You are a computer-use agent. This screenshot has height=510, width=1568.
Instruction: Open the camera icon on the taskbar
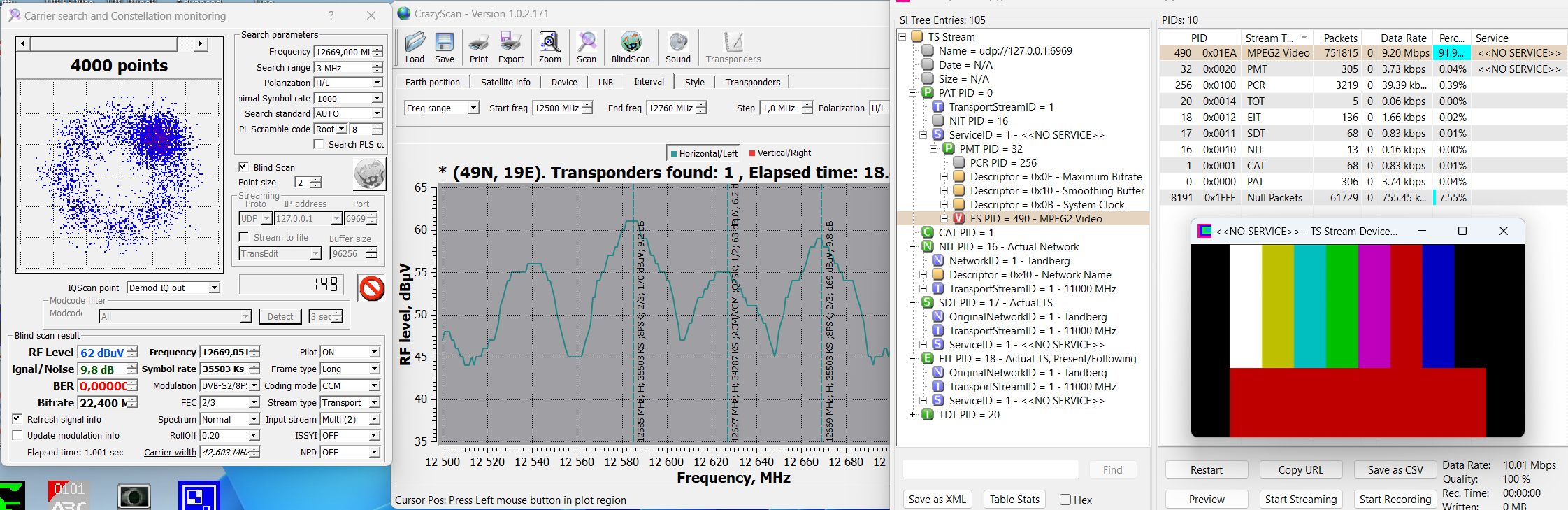coord(134,496)
